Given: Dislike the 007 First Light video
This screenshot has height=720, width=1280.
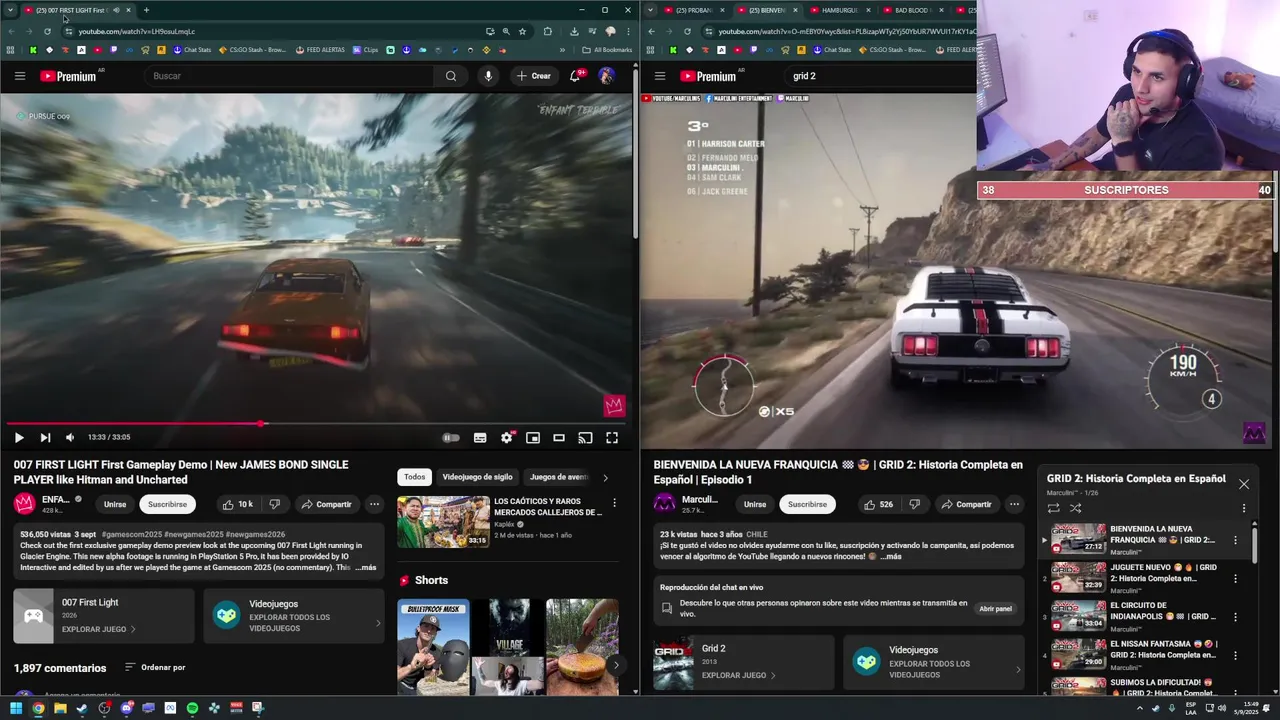Looking at the screenshot, I should [x=274, y=504].
